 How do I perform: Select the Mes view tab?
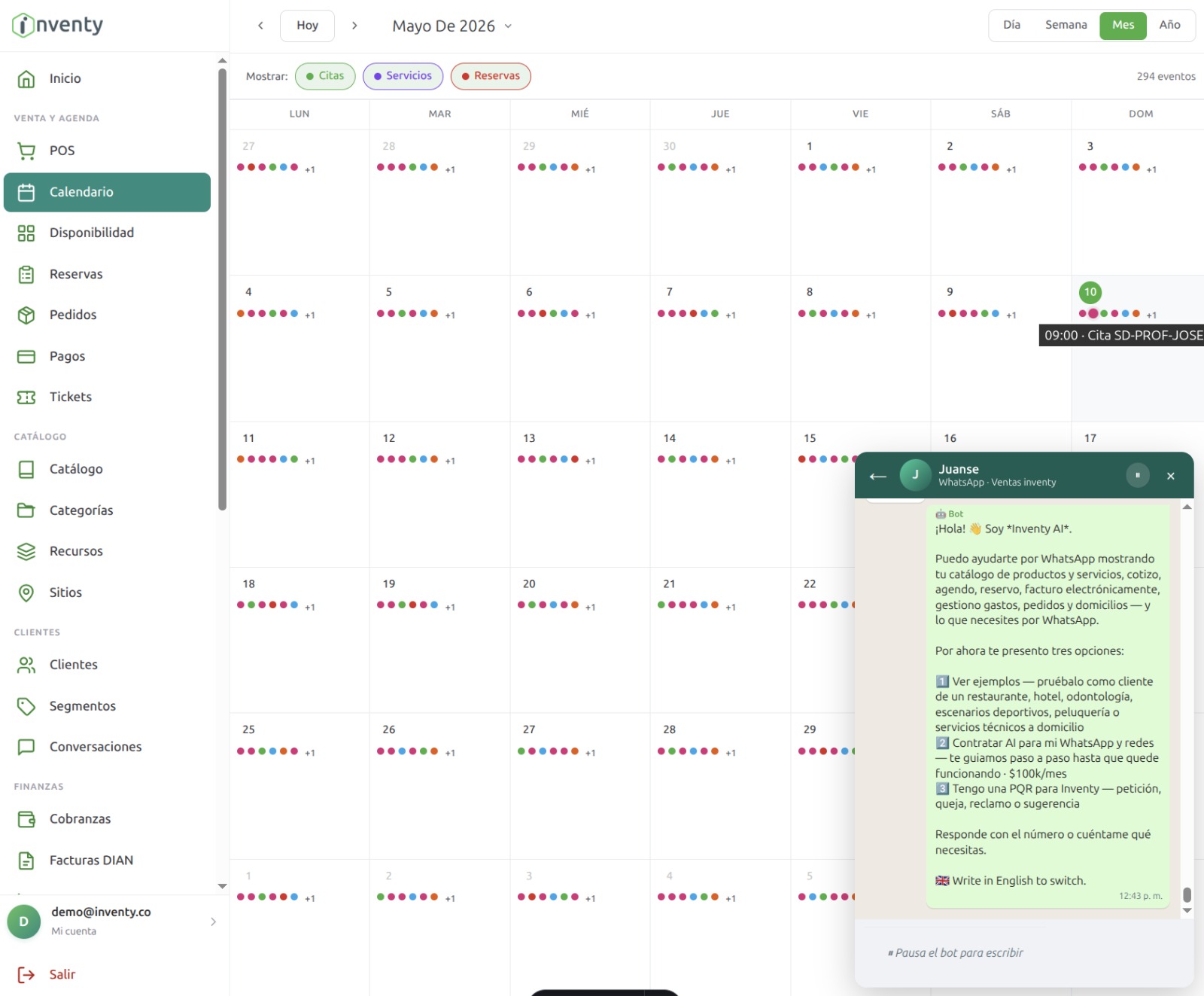tap(1123, 25)
